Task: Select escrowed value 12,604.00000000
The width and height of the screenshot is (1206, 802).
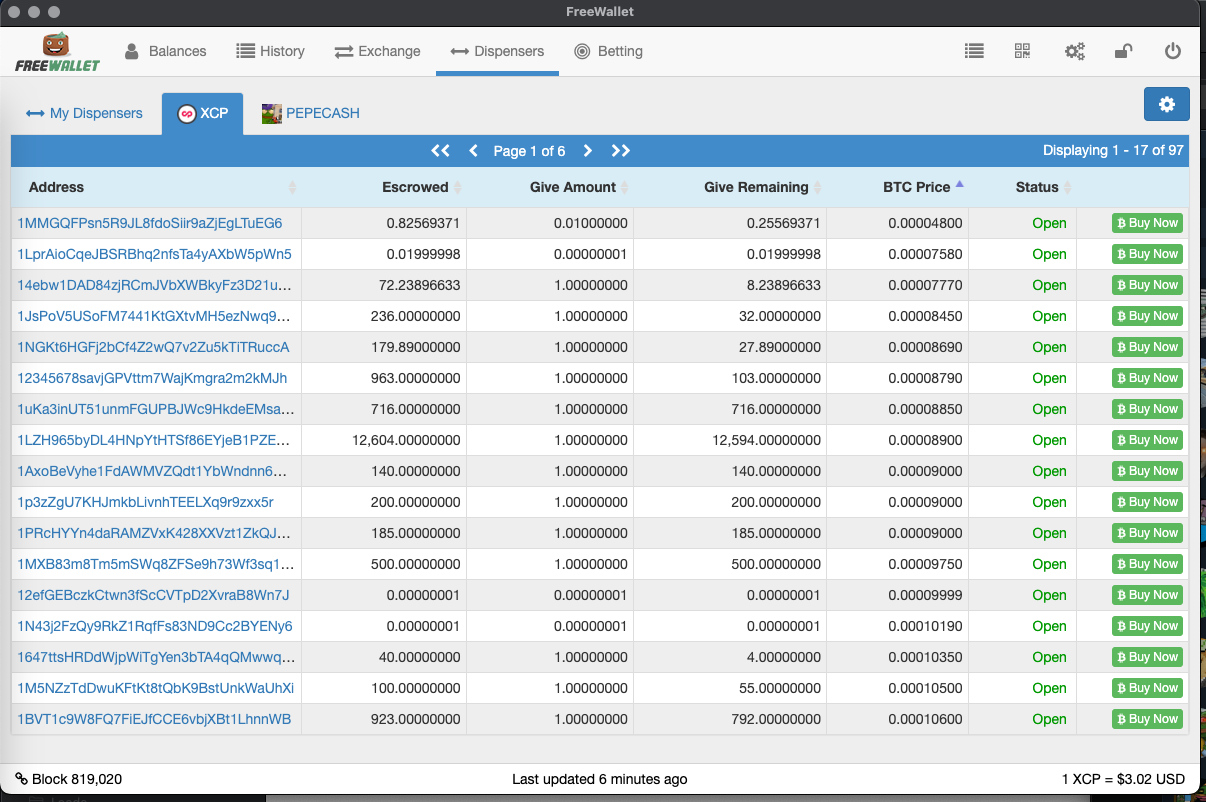Action: (406, 440)
